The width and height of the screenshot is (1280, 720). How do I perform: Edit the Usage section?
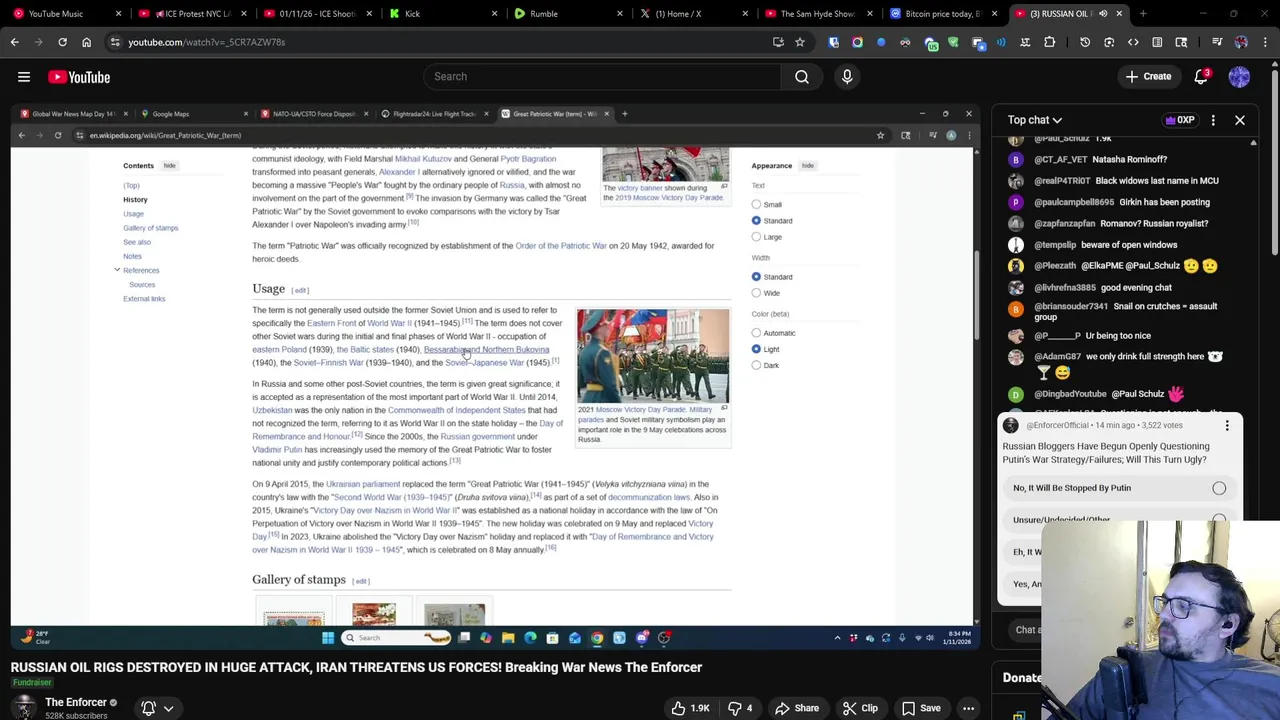pyautogui.click(x=300, y=290)
